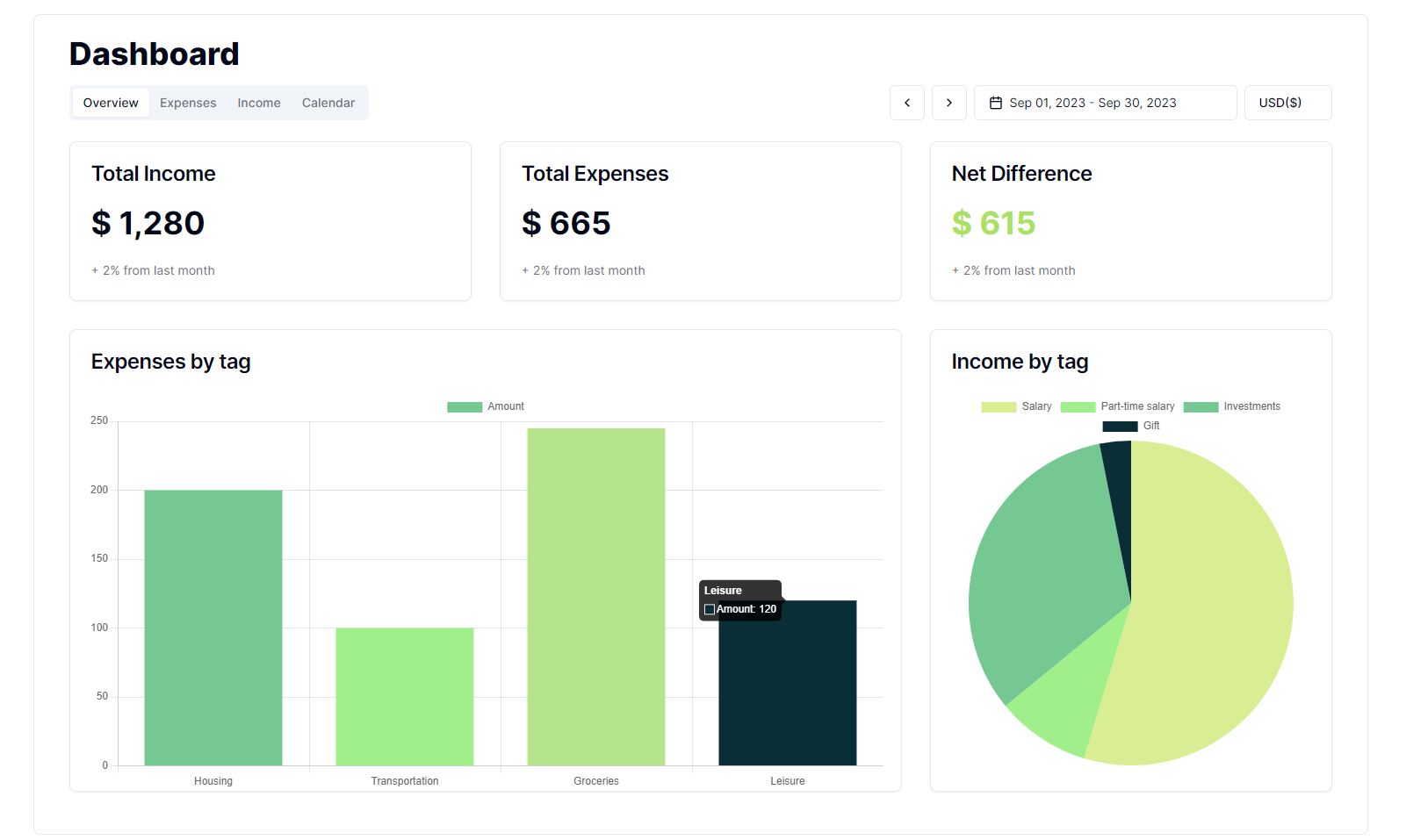1406x840 pixels.
Task: Click the Expenses by tag title
Action: point(171,362)
